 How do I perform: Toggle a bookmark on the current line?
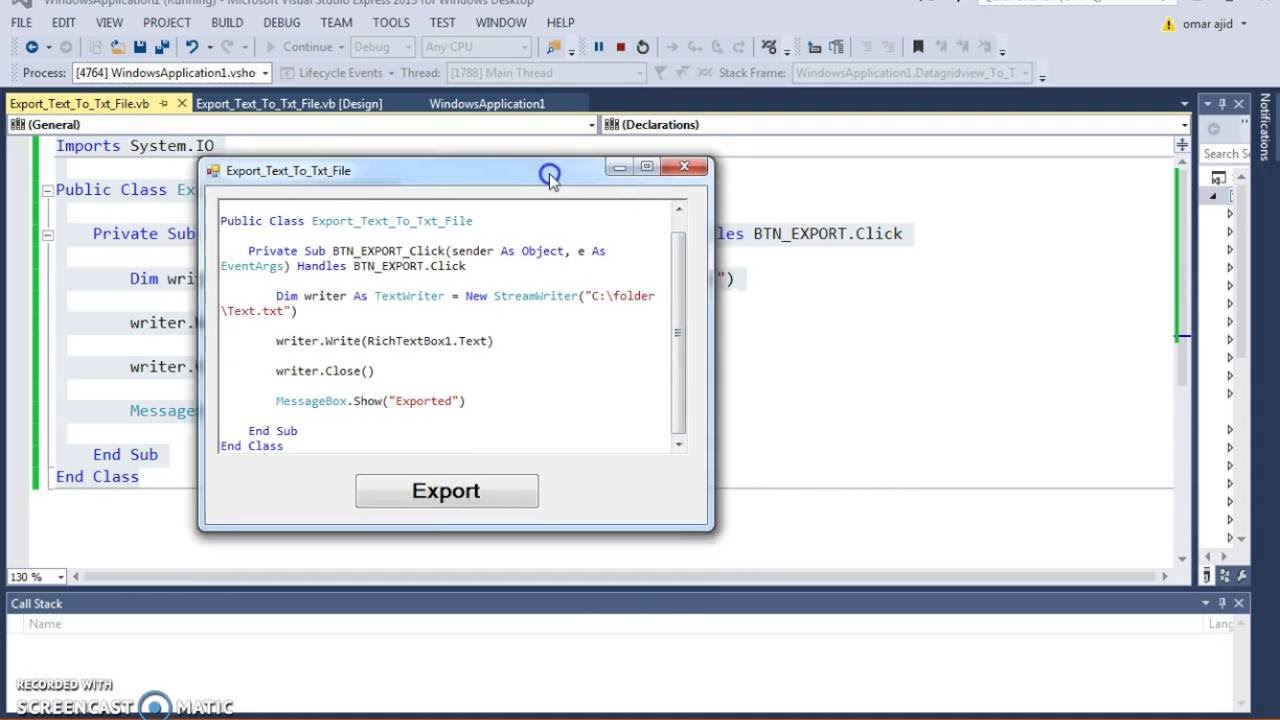point(918,47)
